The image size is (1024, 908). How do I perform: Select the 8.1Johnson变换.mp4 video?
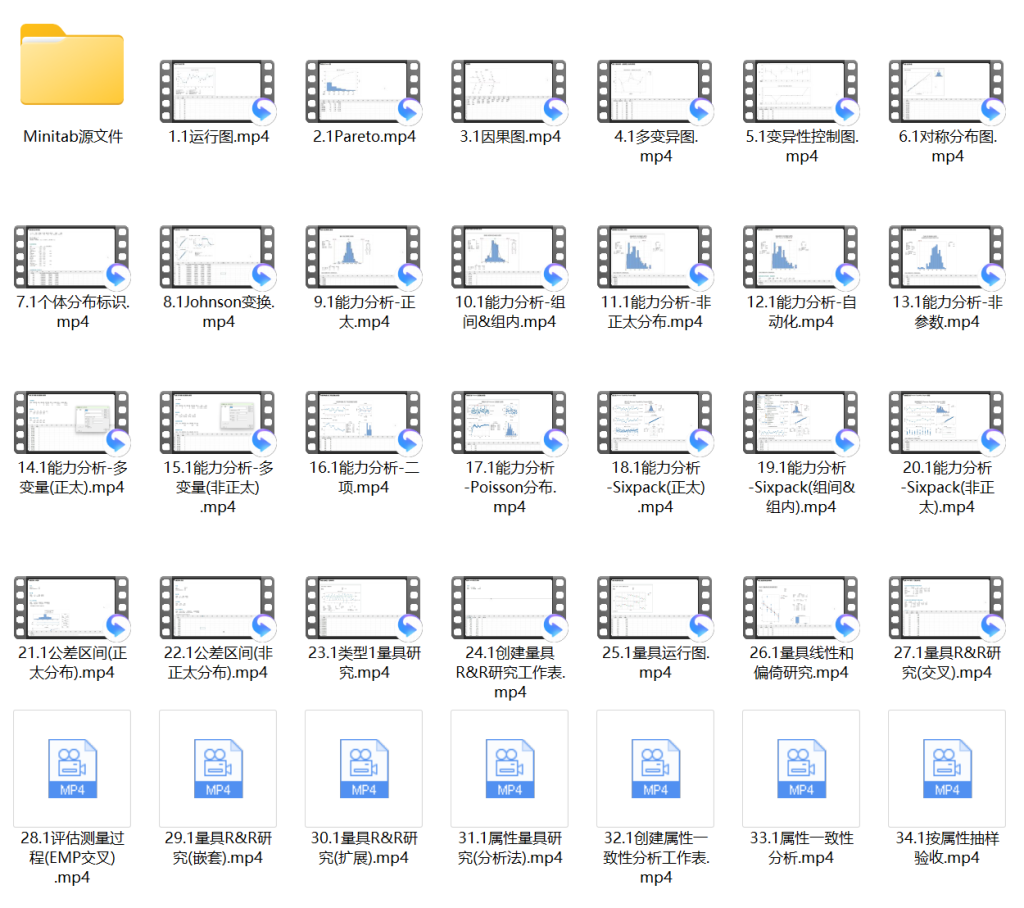[218, 258]
